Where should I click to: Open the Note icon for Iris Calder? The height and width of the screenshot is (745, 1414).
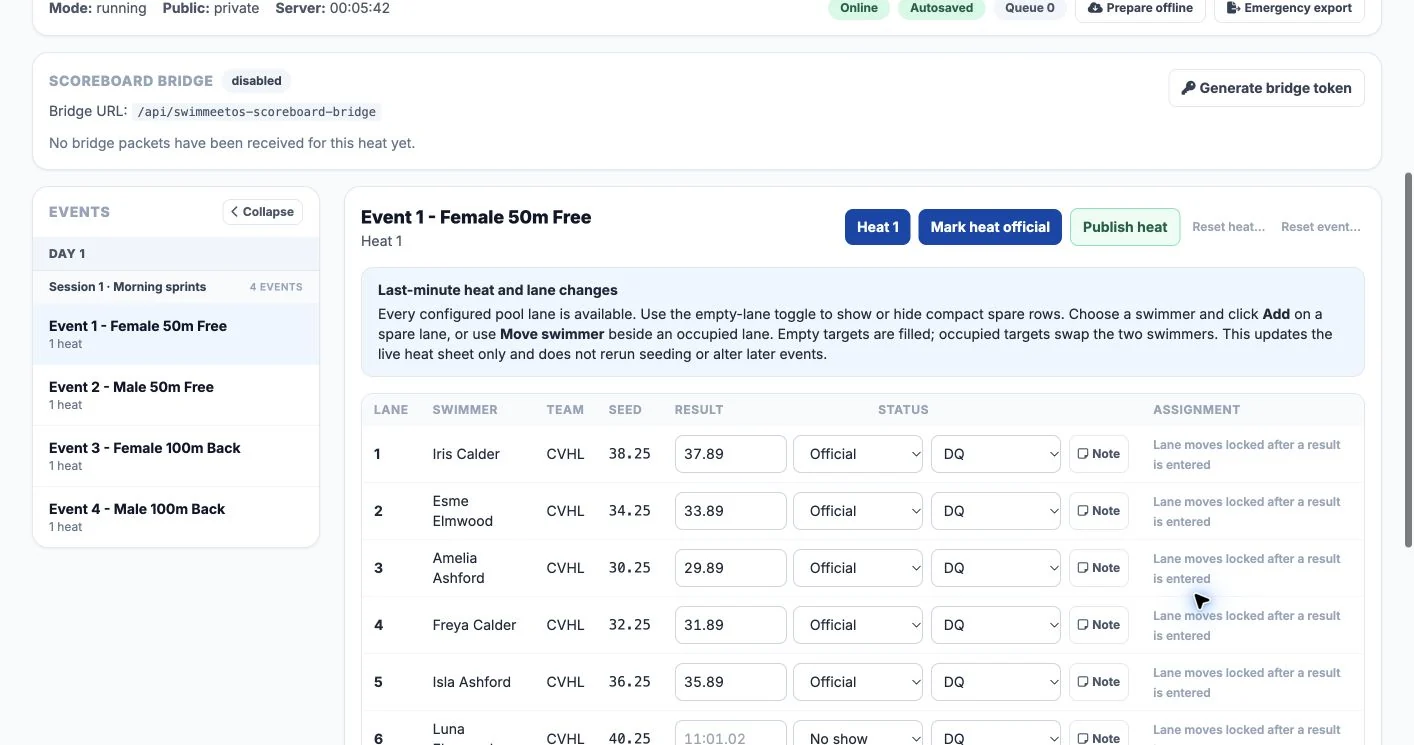point(1082,454)
